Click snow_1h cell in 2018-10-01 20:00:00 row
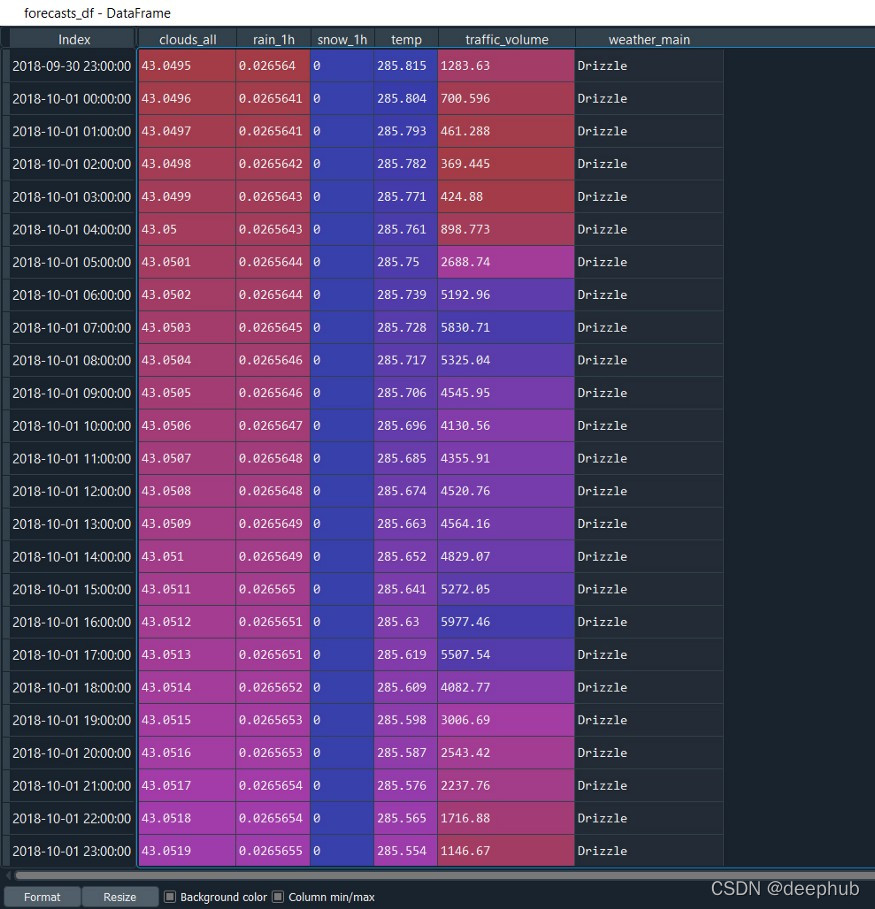 pos(342,753)
